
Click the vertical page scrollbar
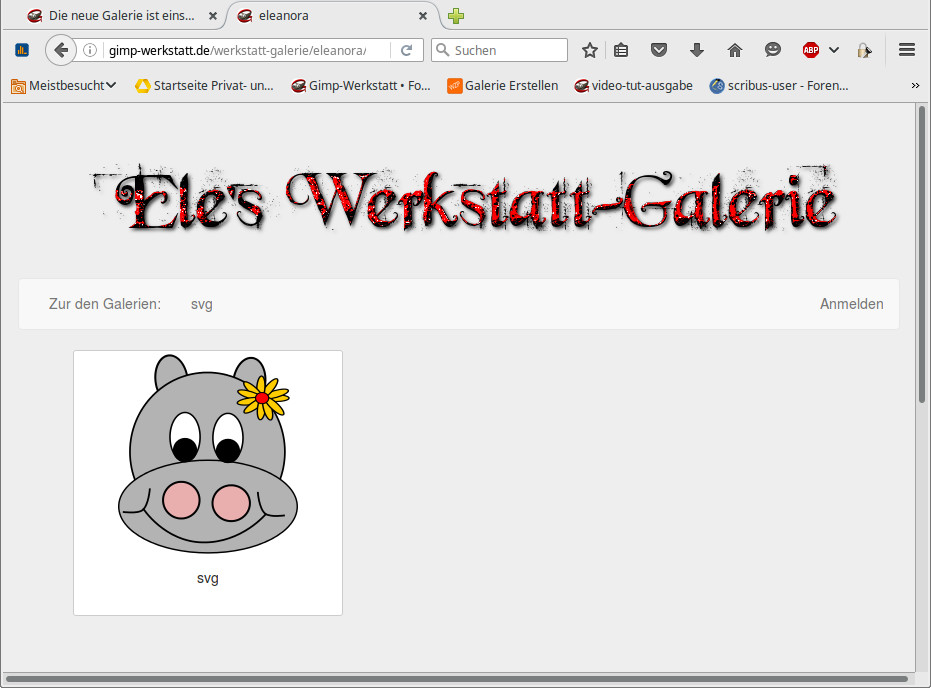[x=922, y=253]
